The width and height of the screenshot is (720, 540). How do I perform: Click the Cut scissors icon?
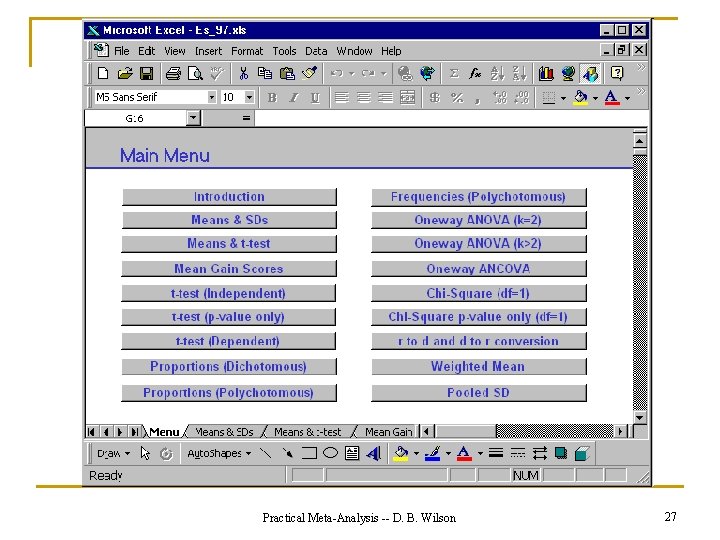click(x=243, y=73)
